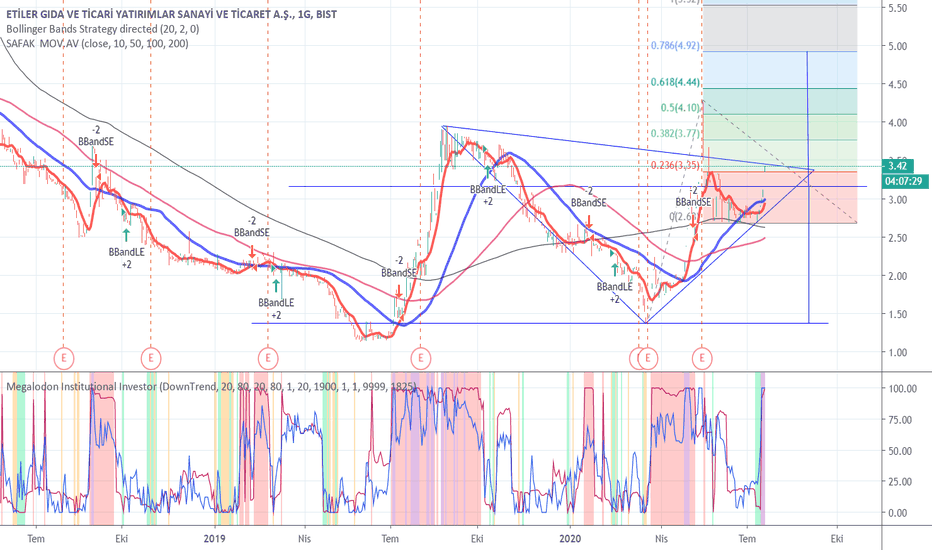Click the earnings E marker between 2019 and Nis

pyautogui.click(x=268, y=359)
